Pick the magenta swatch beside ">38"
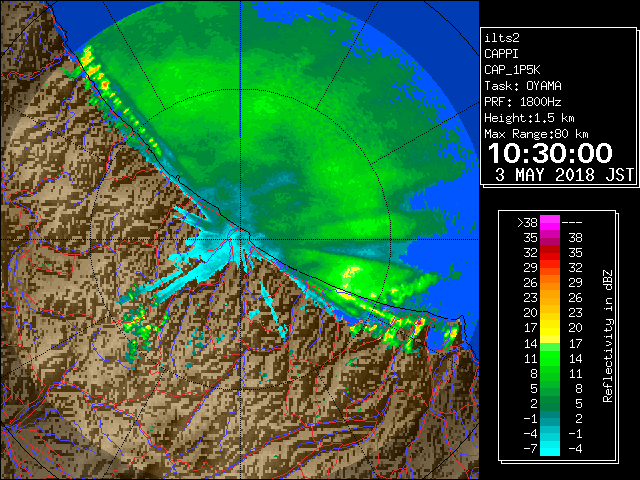 [x=550, y=223]
